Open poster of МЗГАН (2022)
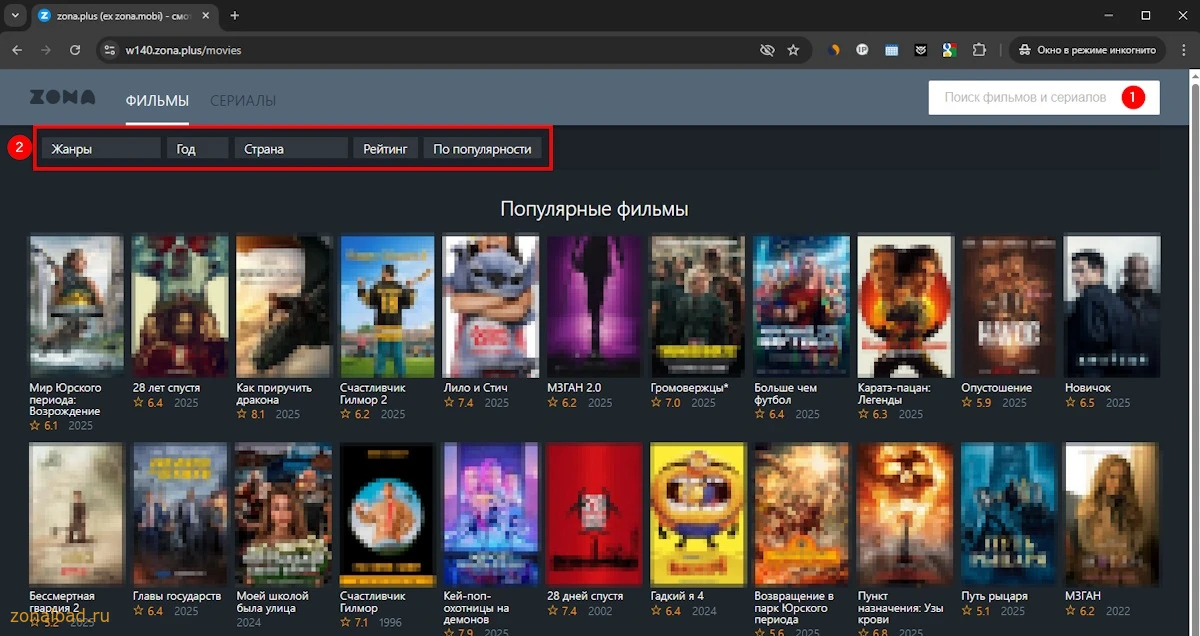This screenshot has height=636, width=1200. tap(1112, 514)
